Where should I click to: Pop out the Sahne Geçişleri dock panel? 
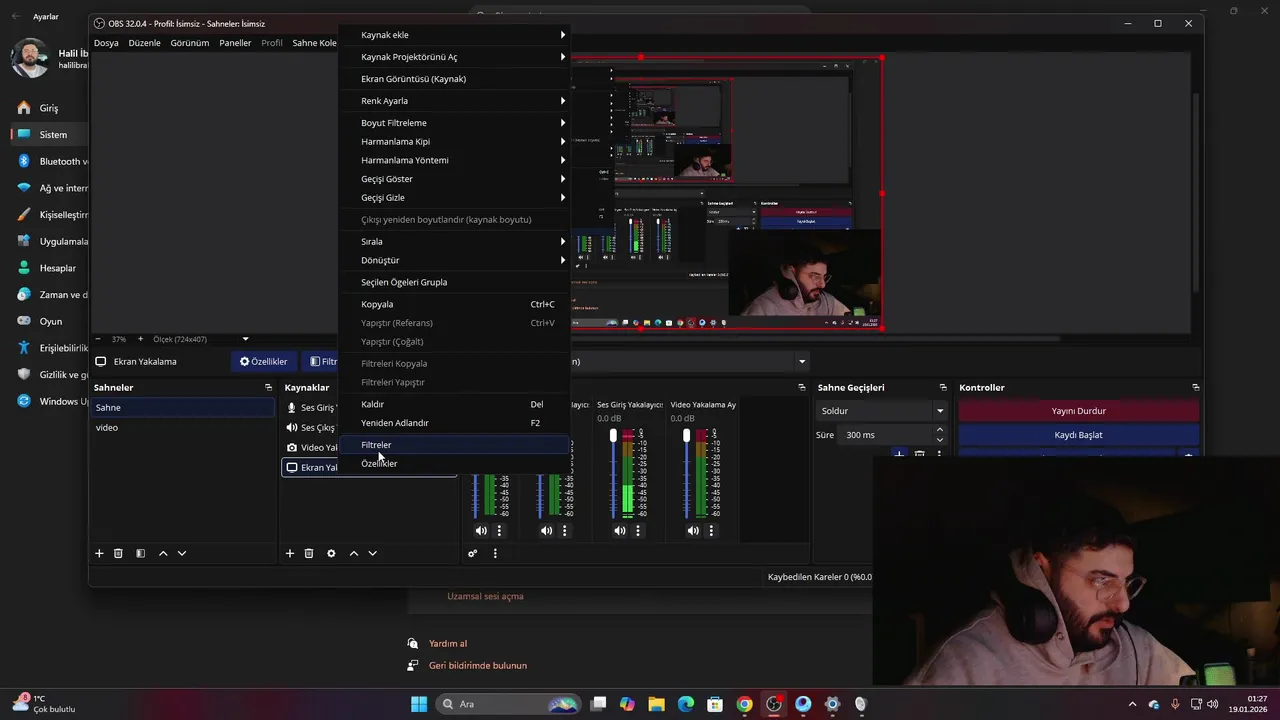coord(943,387)
